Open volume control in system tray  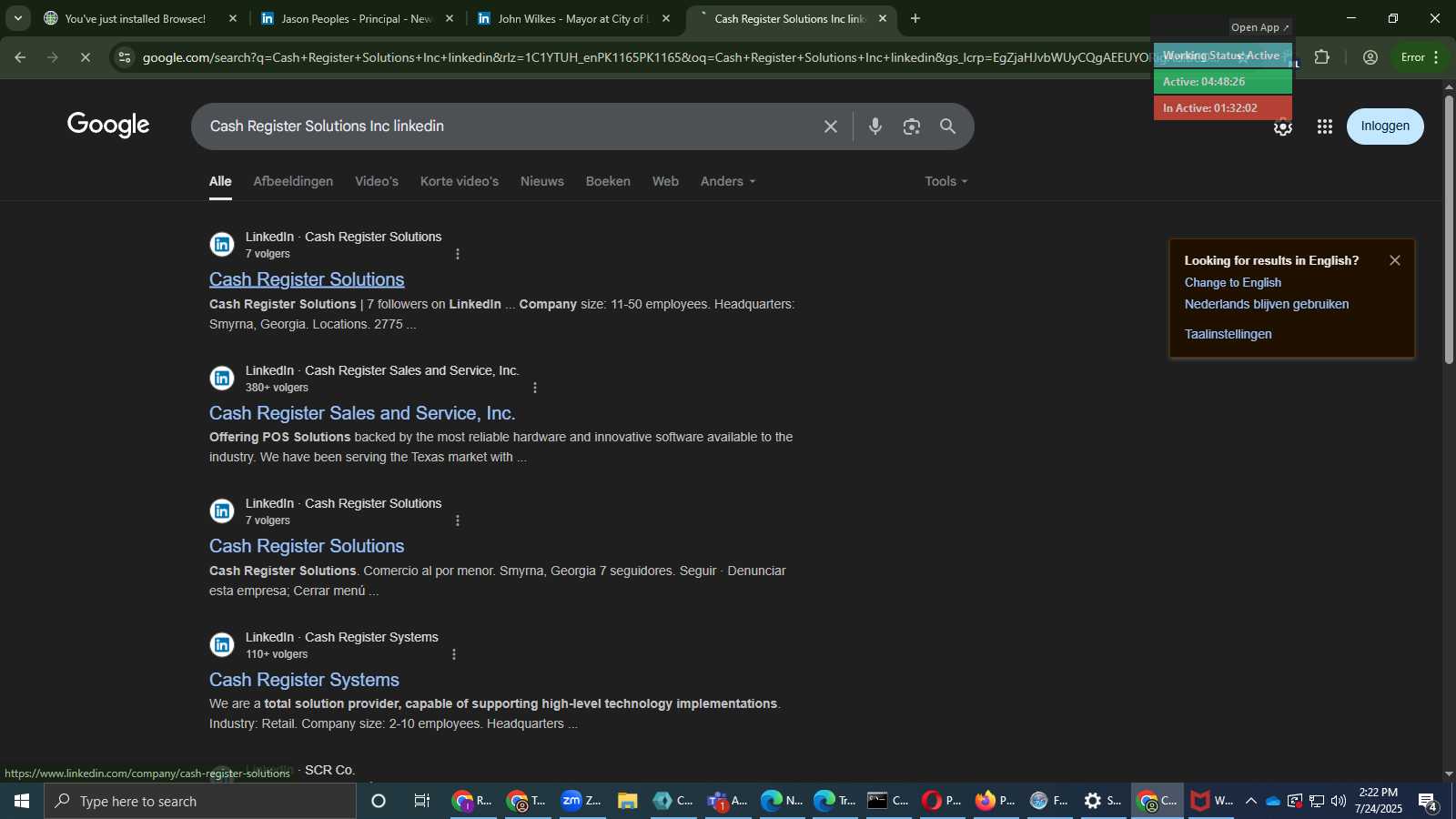coord(1339,801)
